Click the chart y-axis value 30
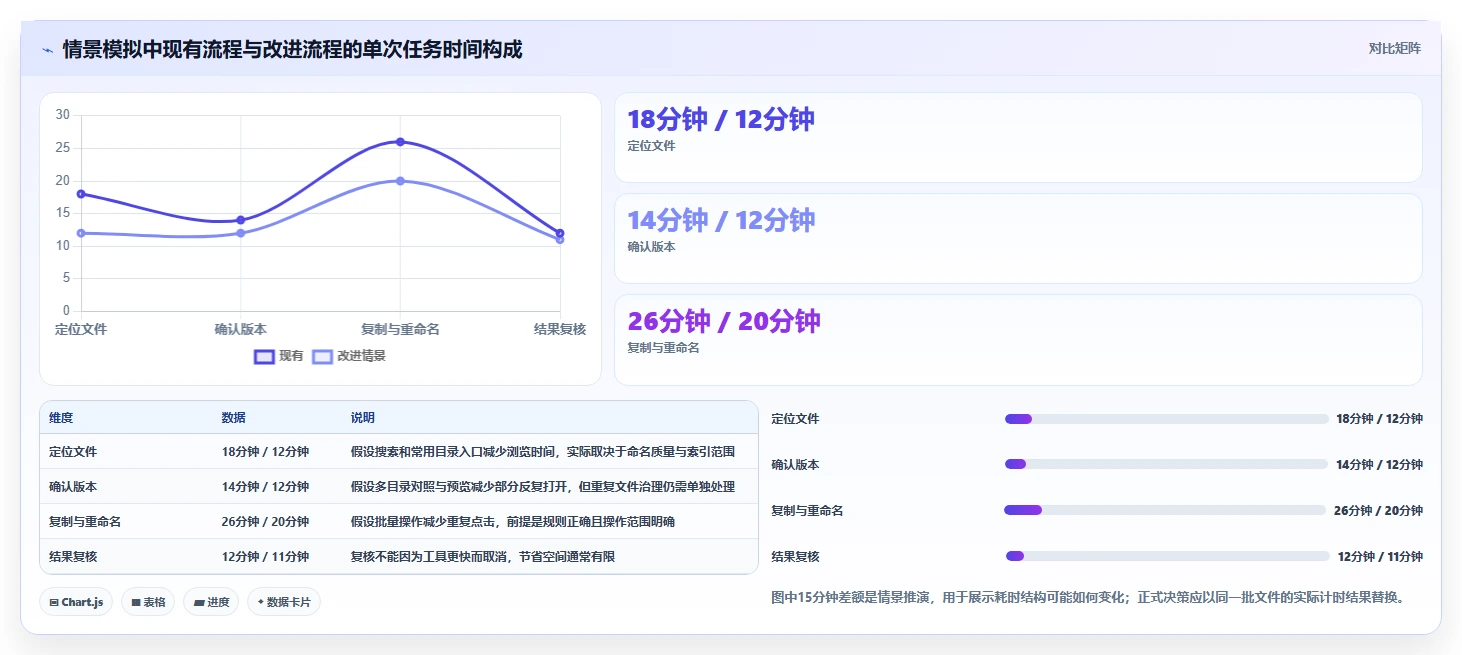 (x=62, y=115)
